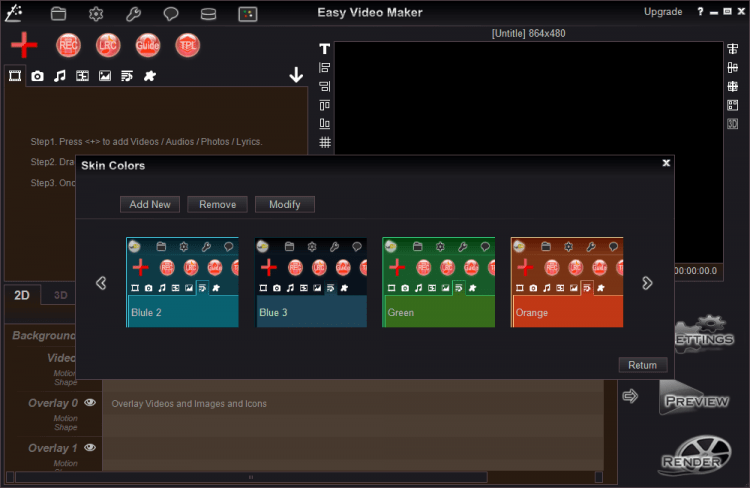Screen dimensions: 750x488
Task: Open the LRC lyrics tool
Action: click(x=108, y=45)
